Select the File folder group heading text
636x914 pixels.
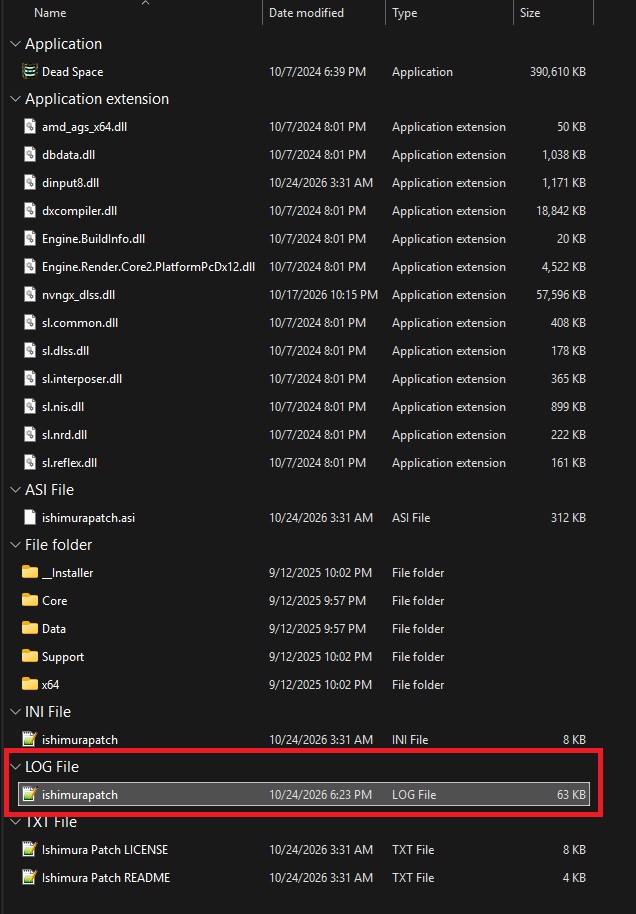pyautogui.click(x=58, y=544)
